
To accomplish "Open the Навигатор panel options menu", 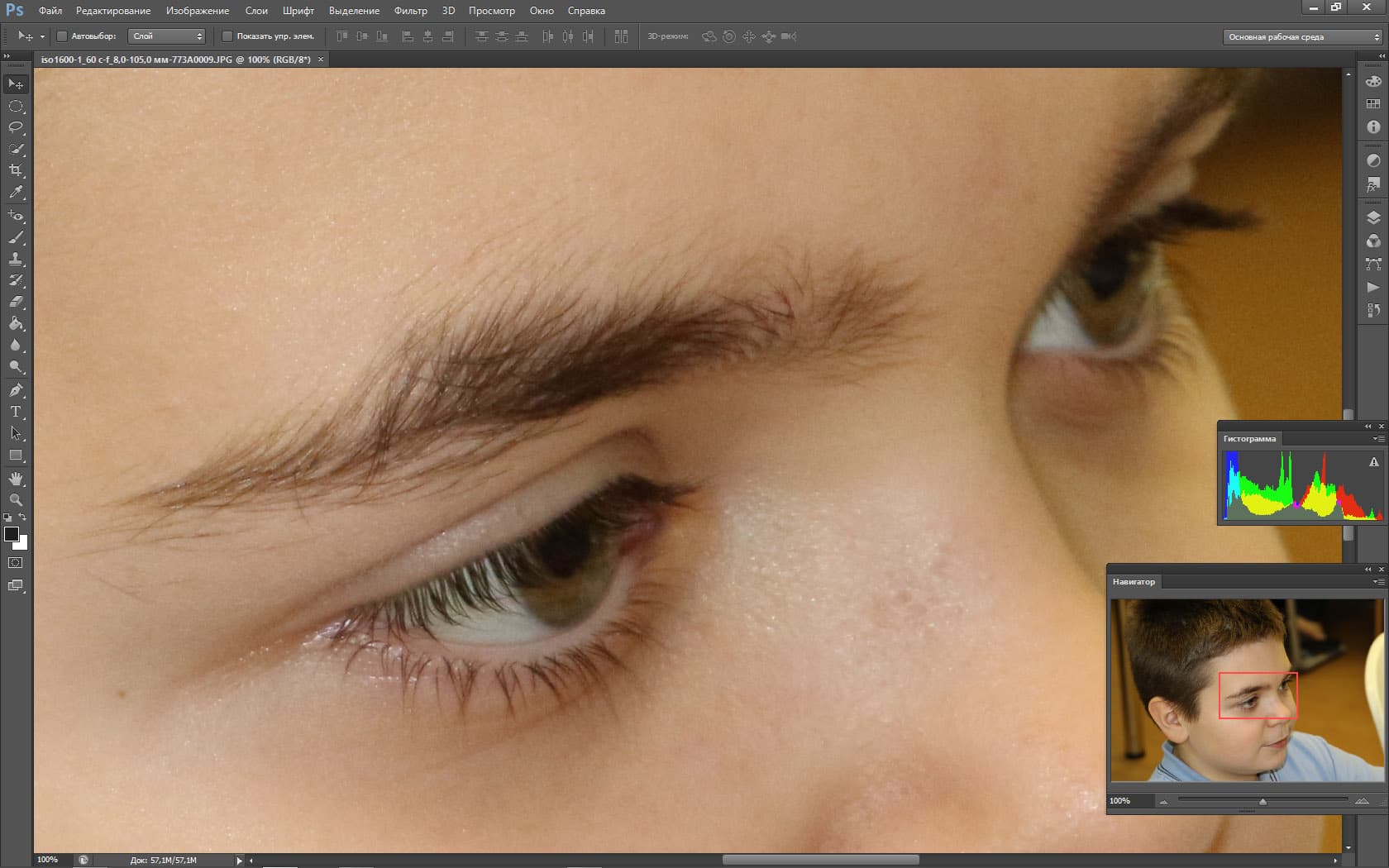I will point(1378,582).
